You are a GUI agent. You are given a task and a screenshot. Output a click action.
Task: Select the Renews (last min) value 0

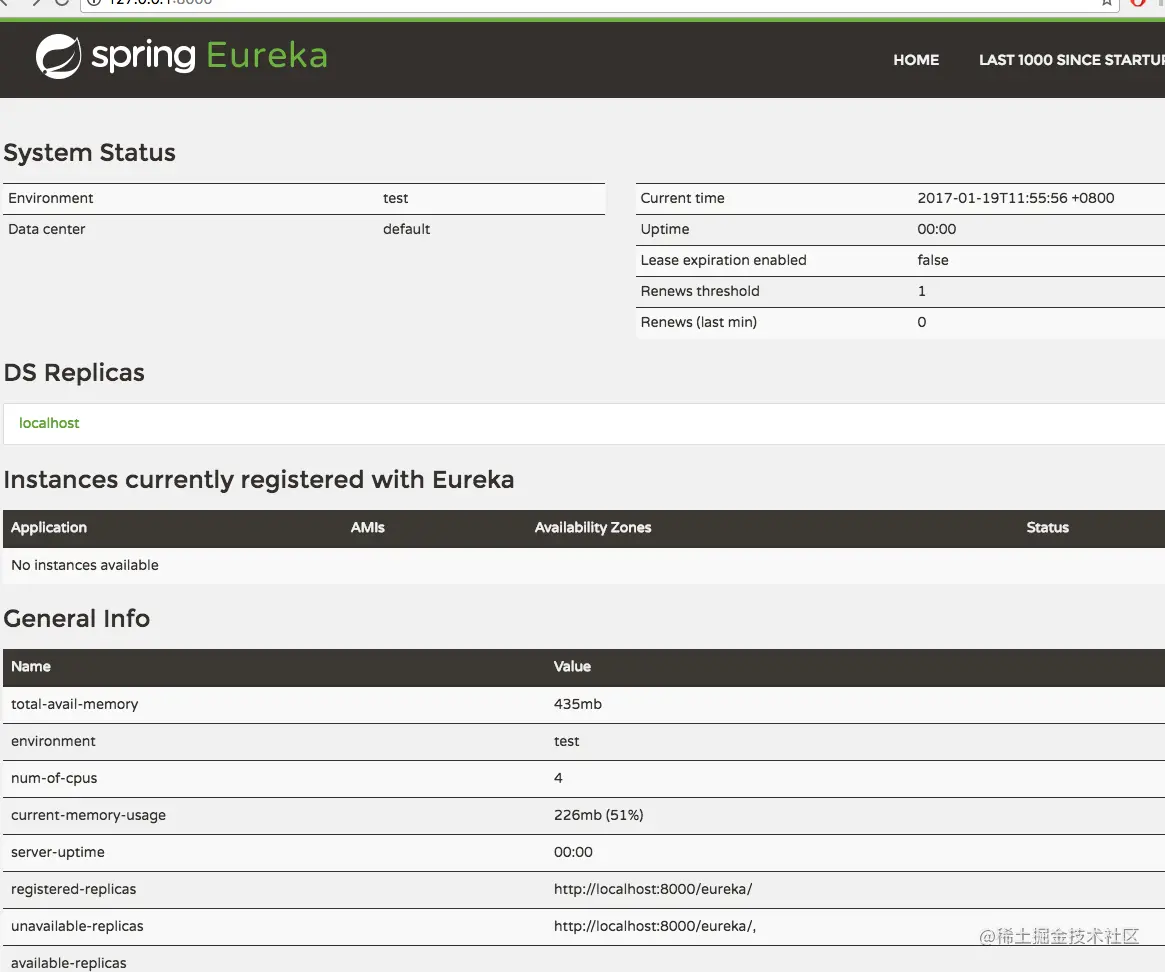[x=921, y=323]
